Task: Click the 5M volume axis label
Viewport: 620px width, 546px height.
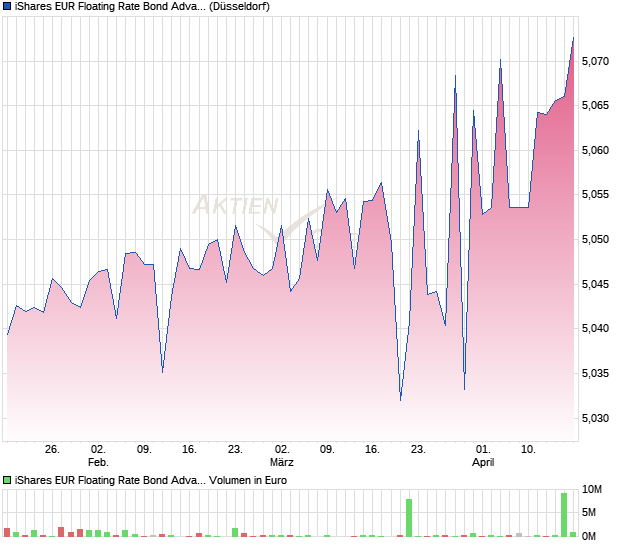Action: coord(589,512)
